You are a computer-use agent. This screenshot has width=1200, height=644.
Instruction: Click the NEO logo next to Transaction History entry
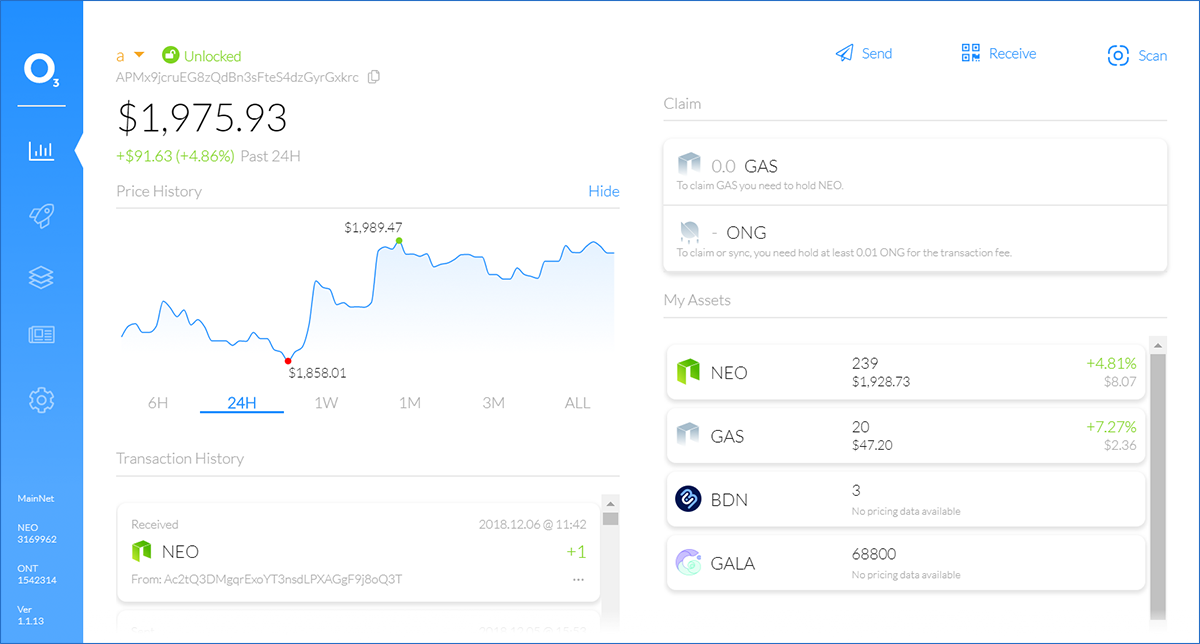coord(142,551)
